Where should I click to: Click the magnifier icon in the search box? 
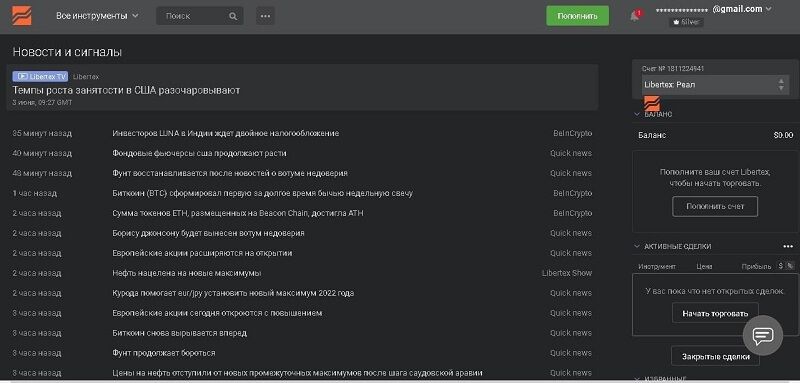point(233,16)
